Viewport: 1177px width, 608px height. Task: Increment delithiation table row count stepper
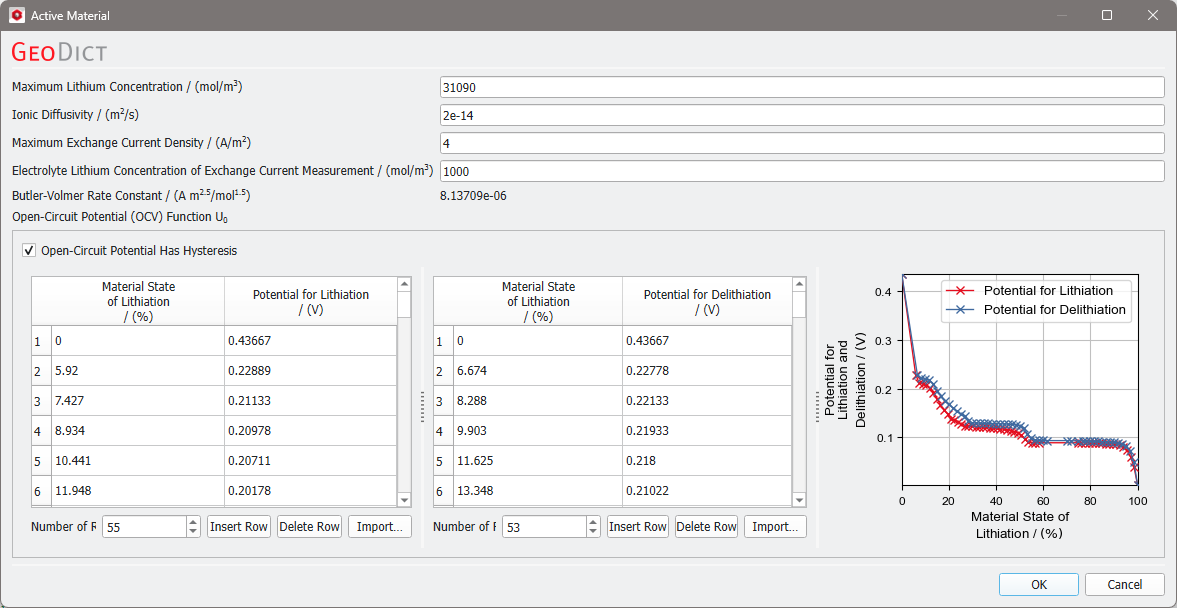click(593, 522)
